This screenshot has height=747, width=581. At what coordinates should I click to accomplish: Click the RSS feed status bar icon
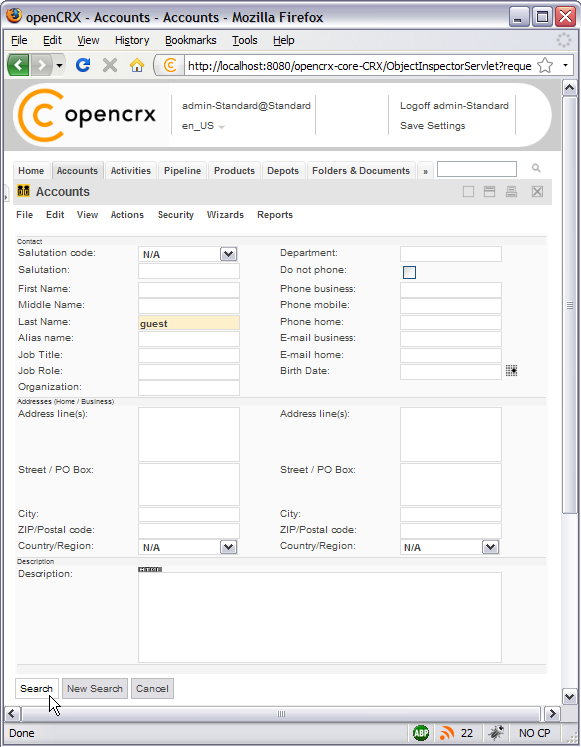coord(447,733)
